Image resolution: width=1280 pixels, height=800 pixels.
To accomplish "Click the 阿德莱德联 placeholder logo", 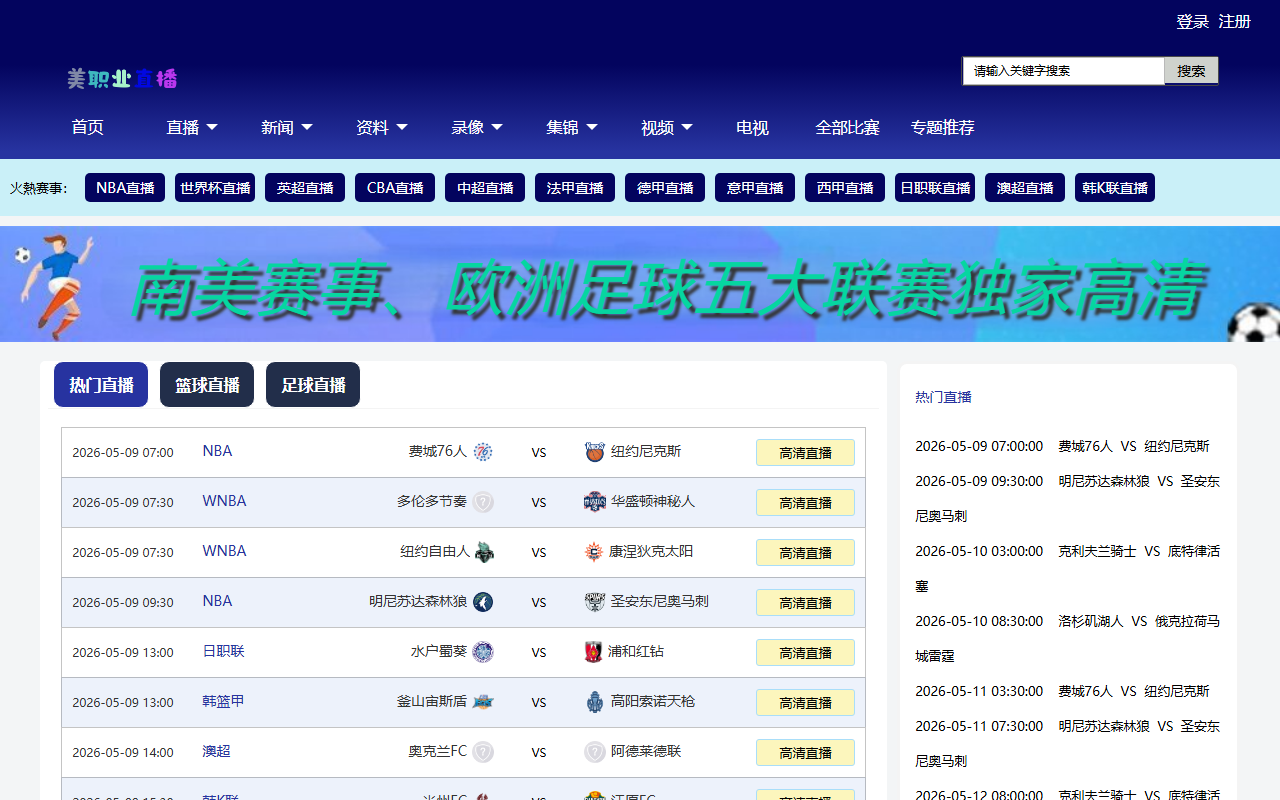I will [595, 752].
